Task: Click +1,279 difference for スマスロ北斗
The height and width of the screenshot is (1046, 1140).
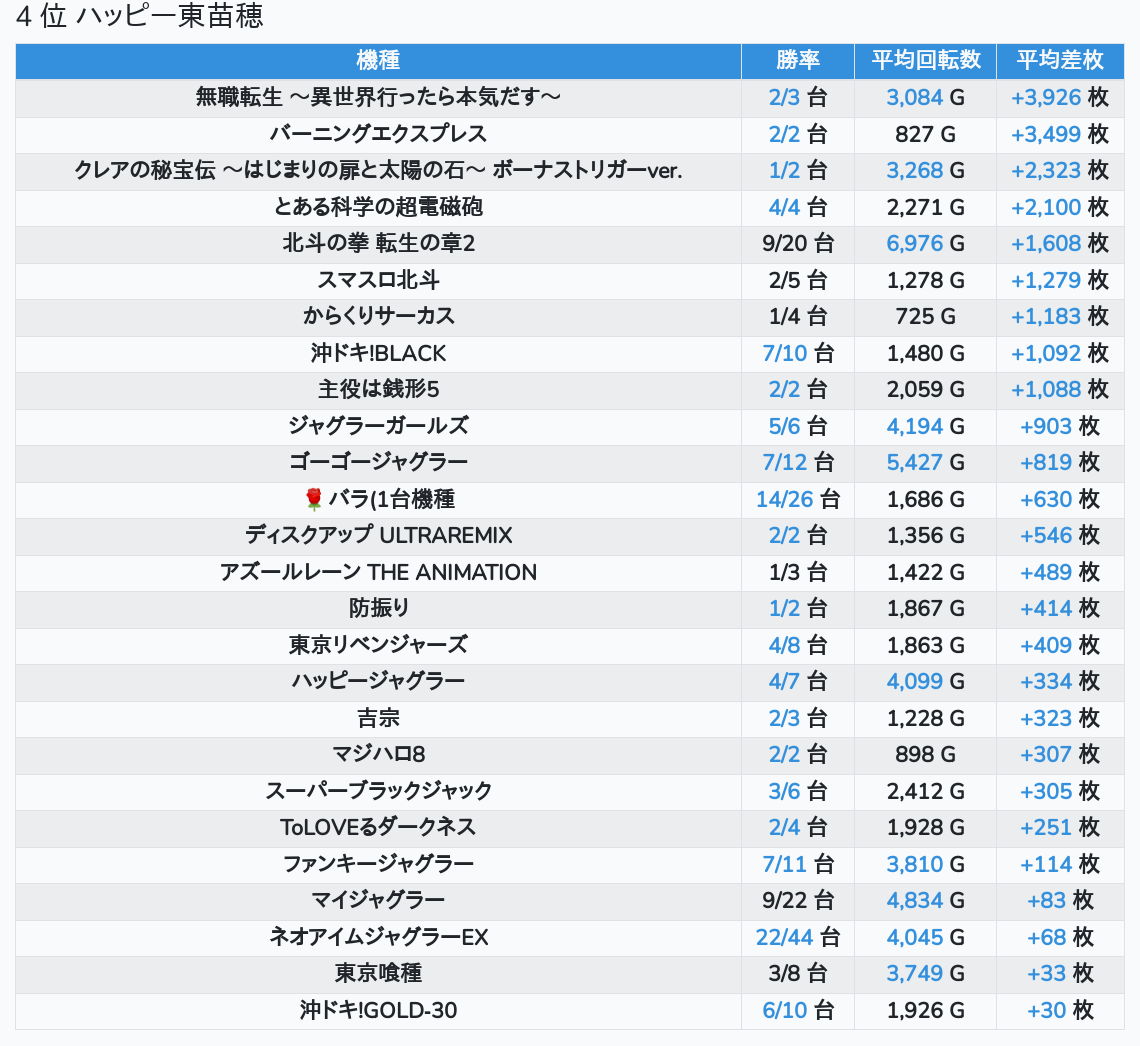Action: click(x=1045, y=280)
